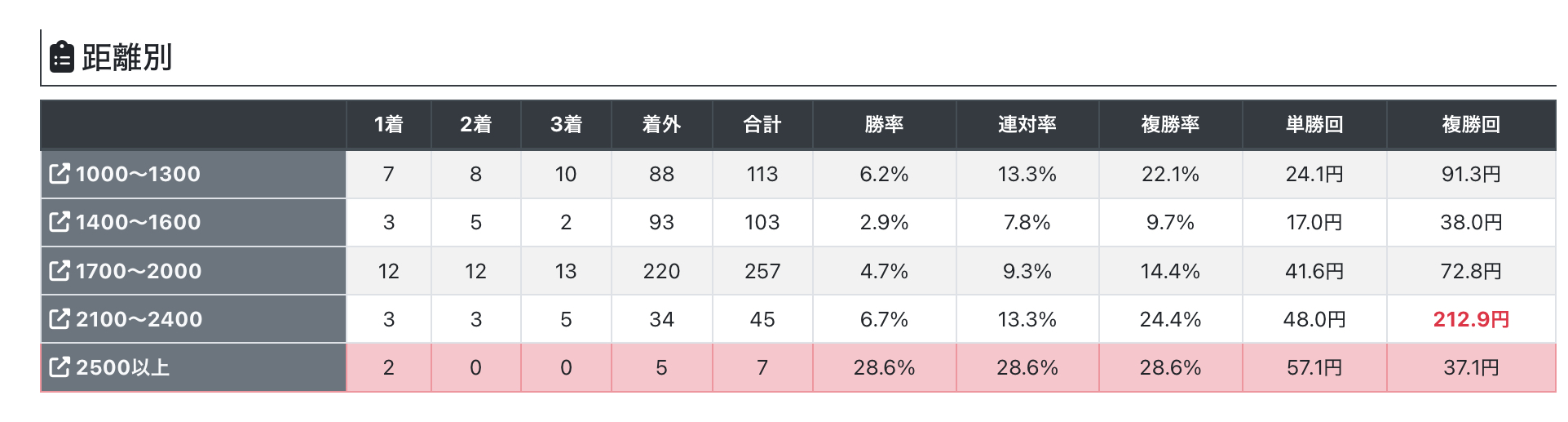Image resolution: width=1568 pixels, height=422 pixels.
Task: Open the 1700〜2000 distance link
Action: pyautogui.click(x=139, y=271)
